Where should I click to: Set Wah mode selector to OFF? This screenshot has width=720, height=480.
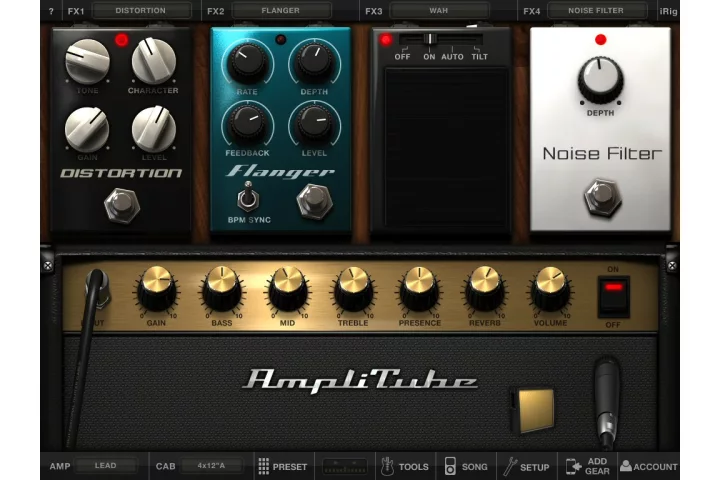402,56
